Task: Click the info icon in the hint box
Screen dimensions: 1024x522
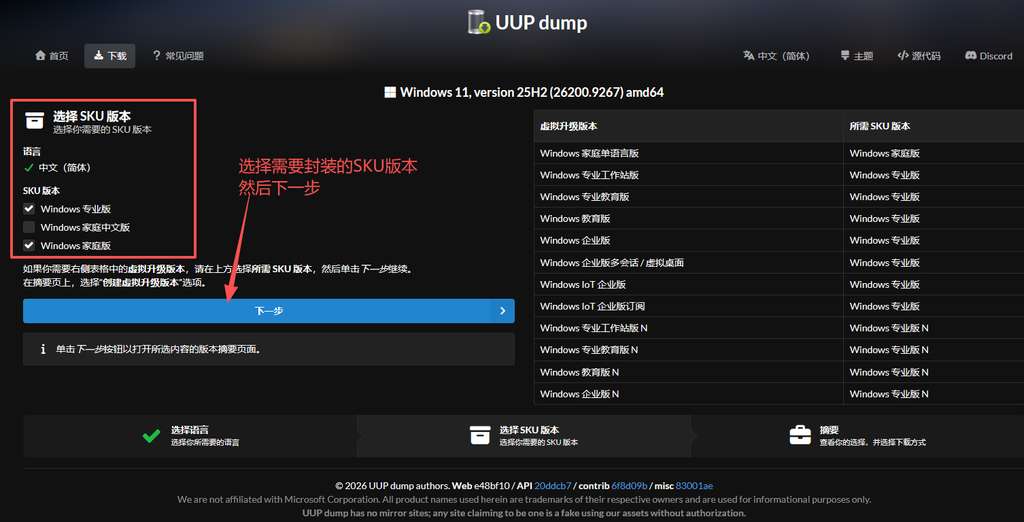Action: (x=42, y=349)
